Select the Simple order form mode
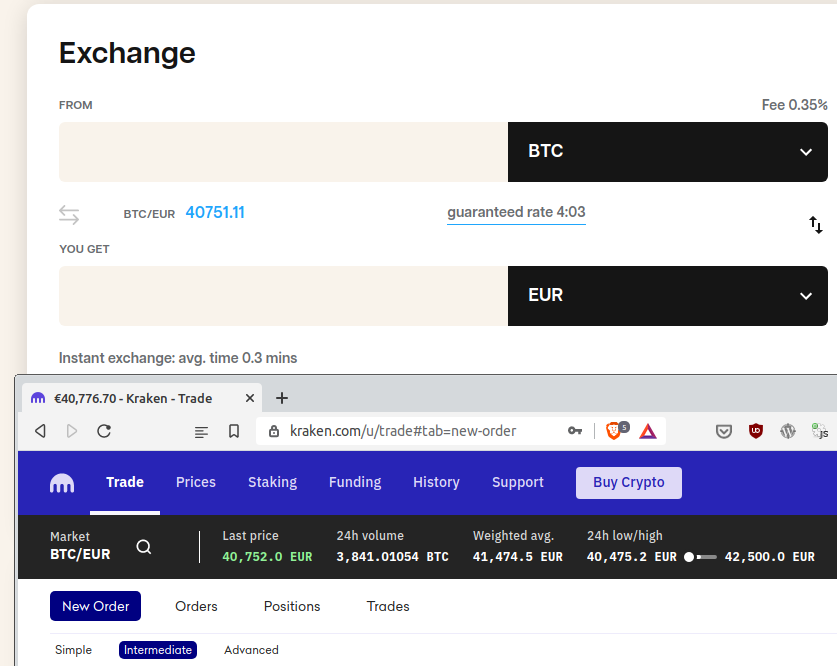Viewport: 837px width, 666px height. [73, 650]
